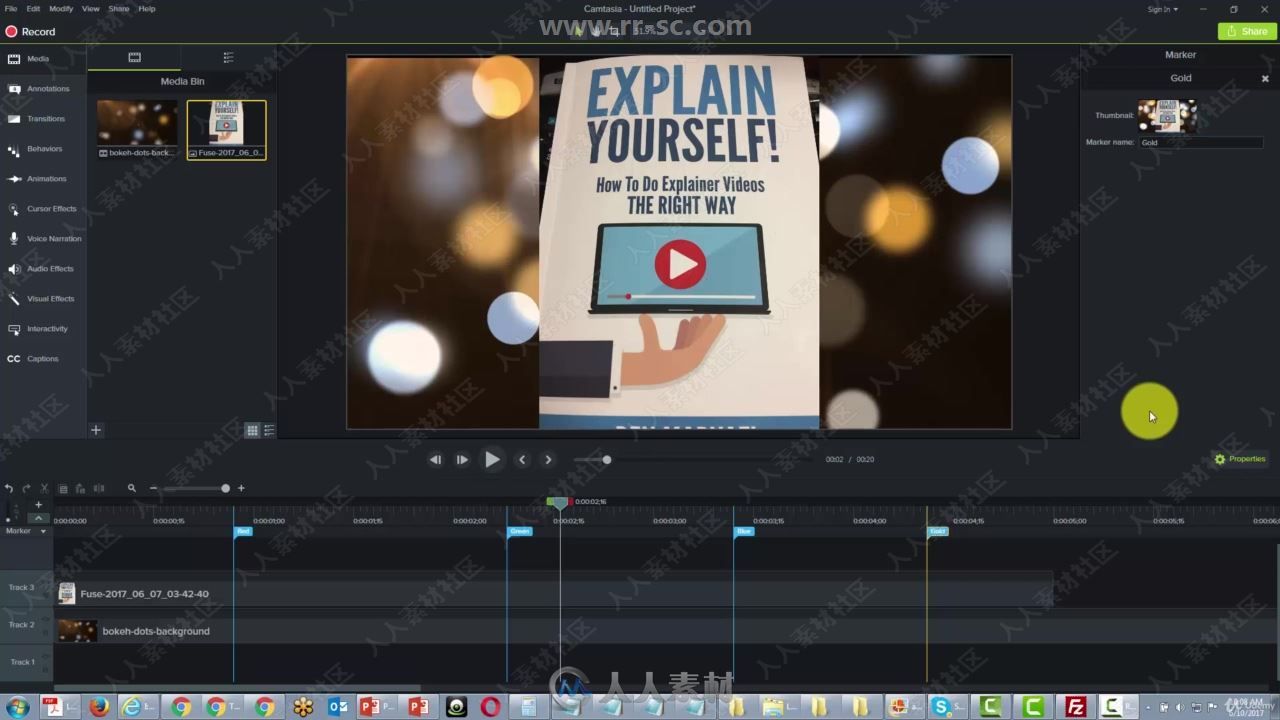The image size is (1280, 720).
Task: Click the Marker name input field
Action: click(1201, 143)
